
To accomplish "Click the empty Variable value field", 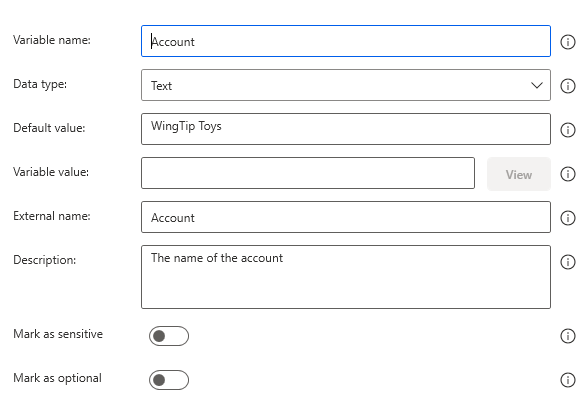I will tap(308, 173).
